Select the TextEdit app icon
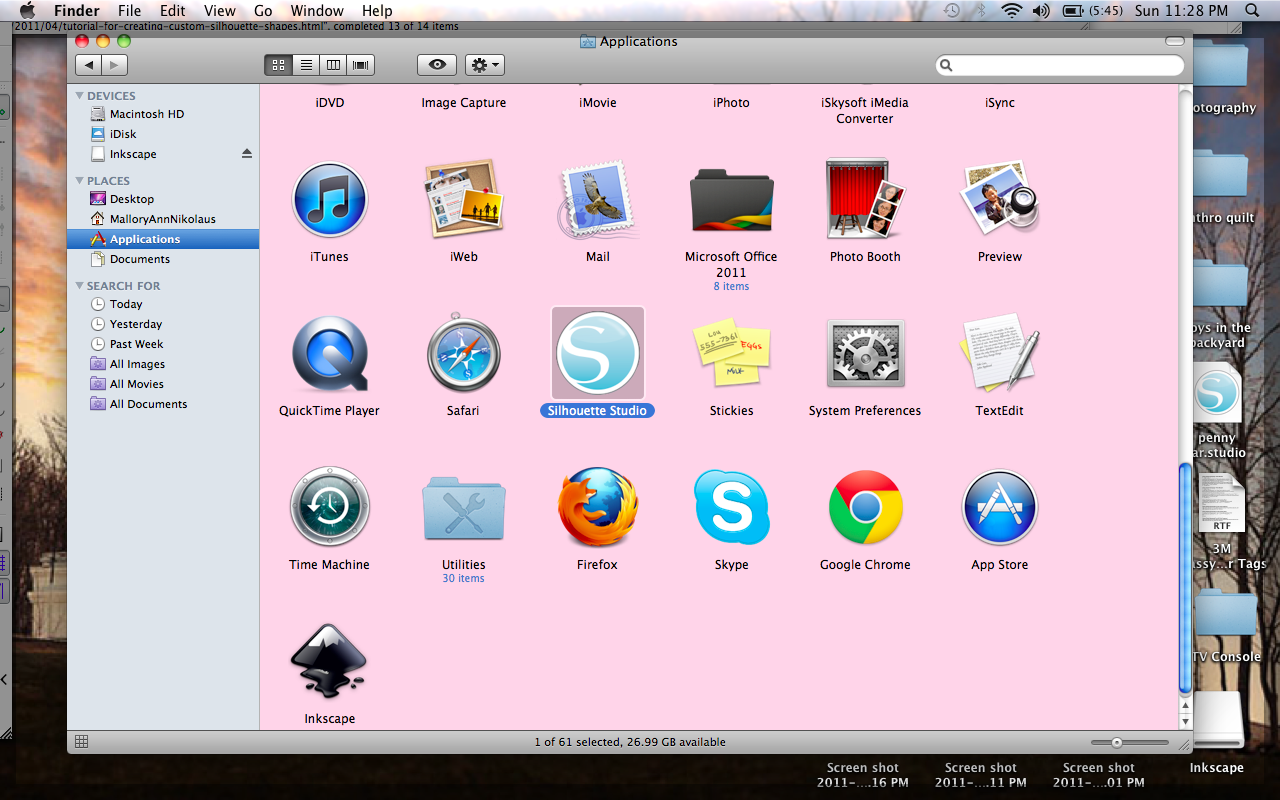Viewport: 1280px width, 800px height. (999, 355)
